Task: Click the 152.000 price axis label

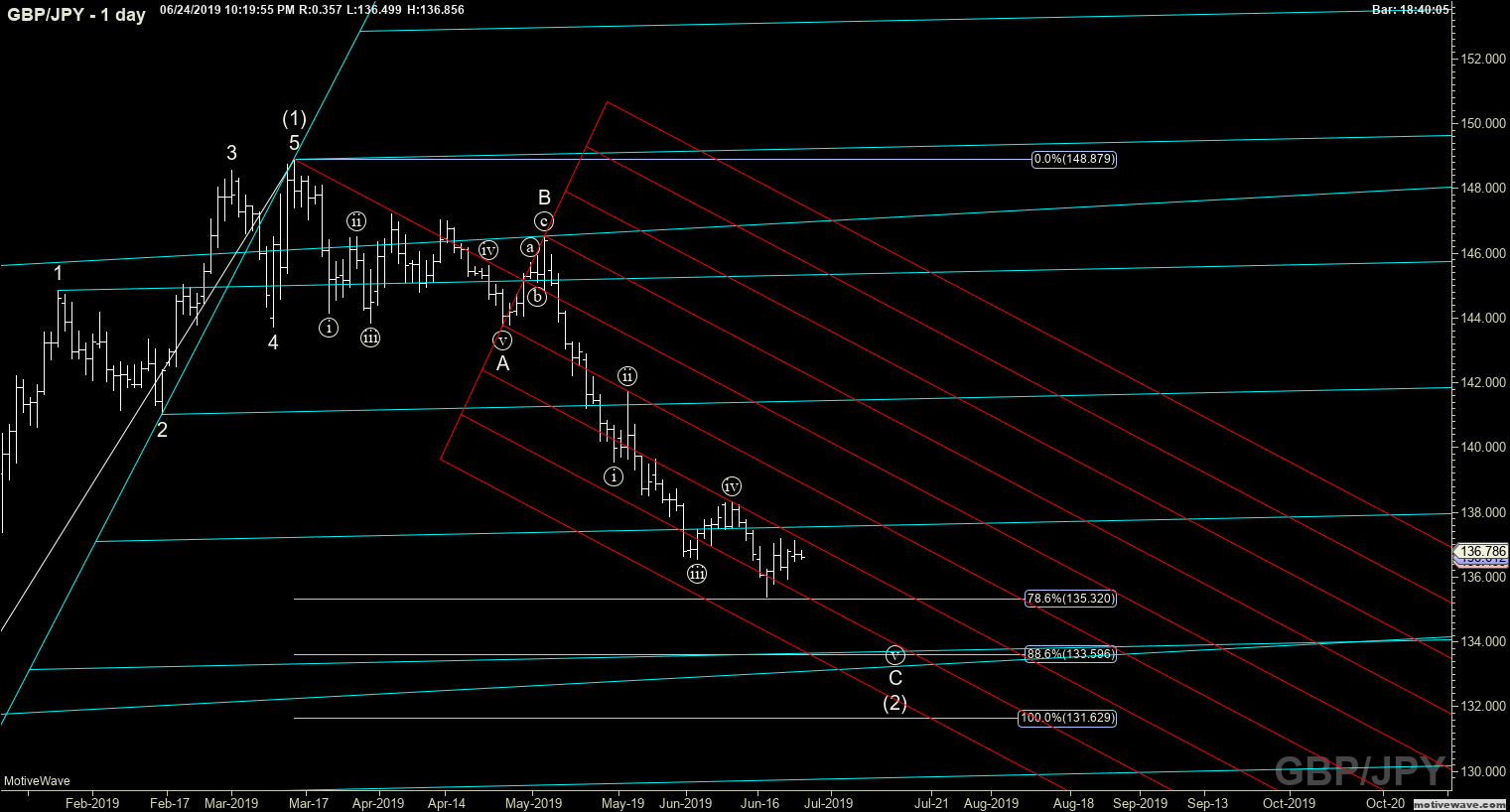Action: point(1482,59)
